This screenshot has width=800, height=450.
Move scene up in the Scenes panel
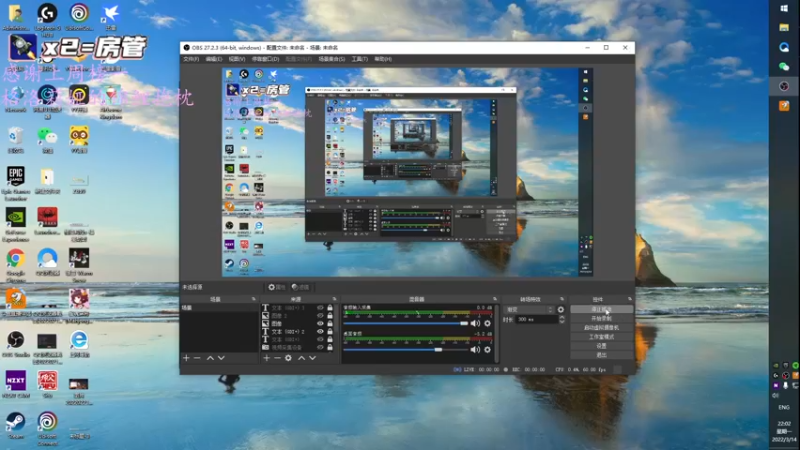click(x=210, y=358)
